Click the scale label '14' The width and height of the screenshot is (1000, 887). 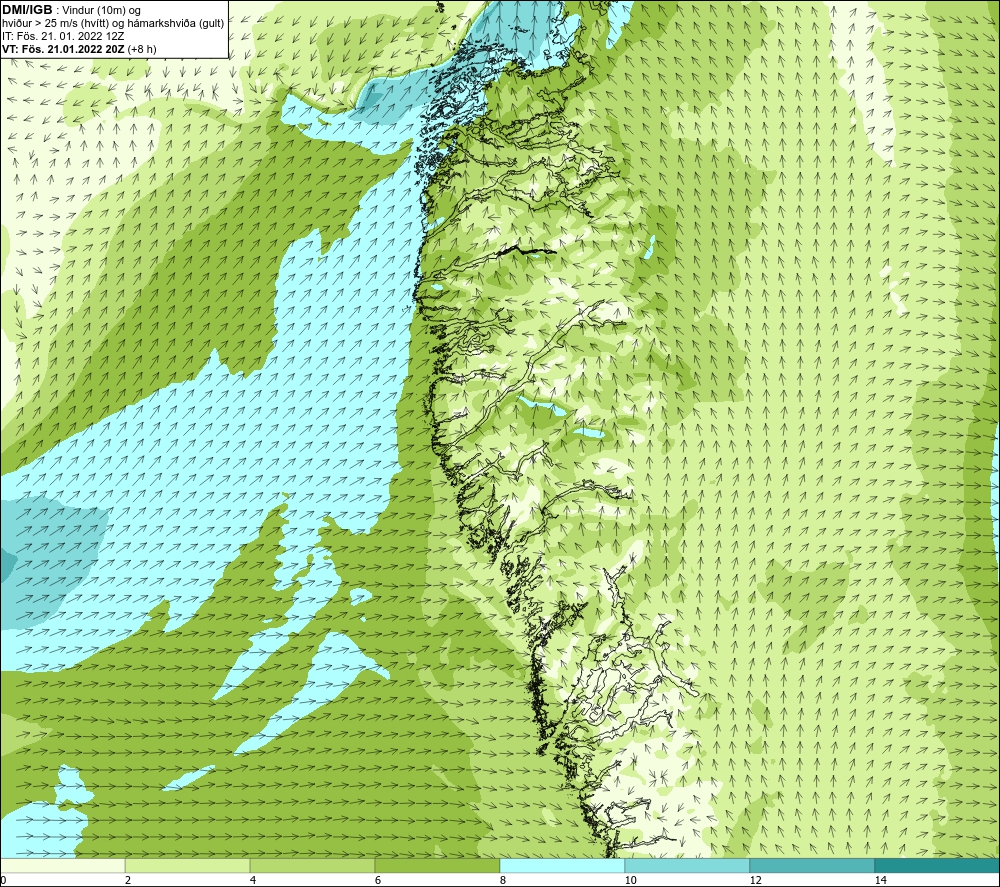pyautogui.click(x=880, y=880)
